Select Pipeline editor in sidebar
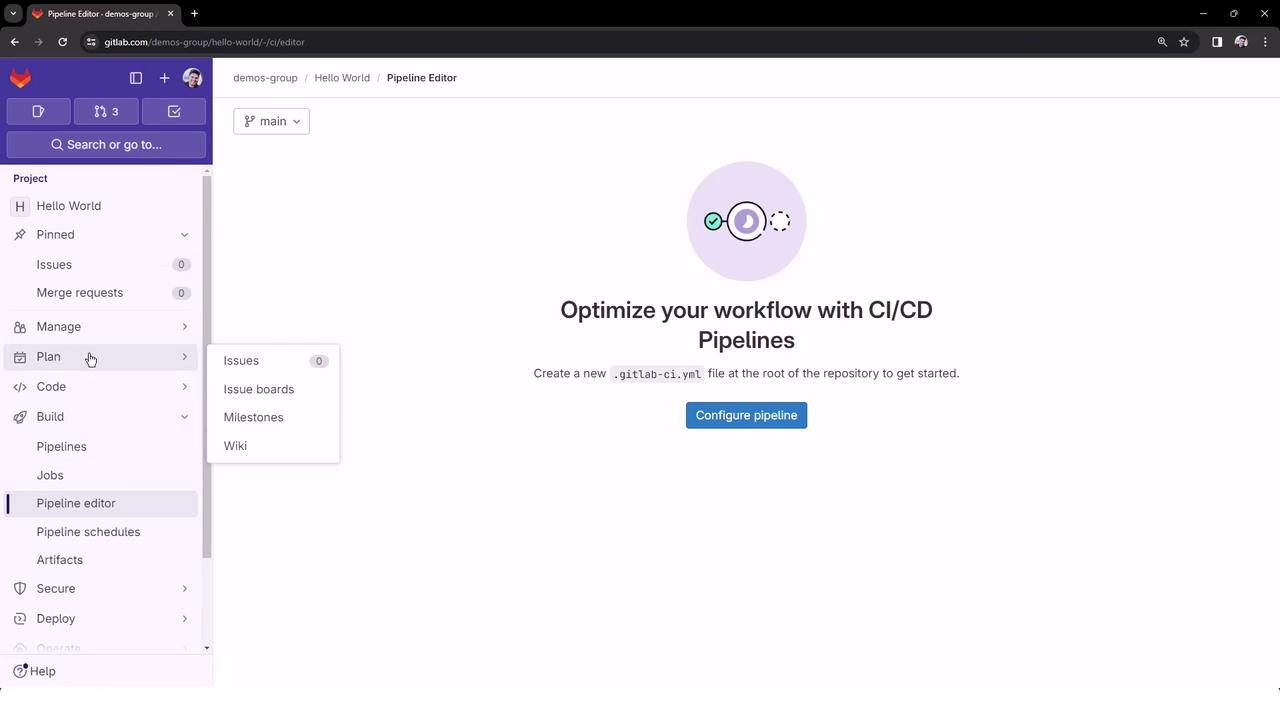1280x720 pixels. click(102, 504)
